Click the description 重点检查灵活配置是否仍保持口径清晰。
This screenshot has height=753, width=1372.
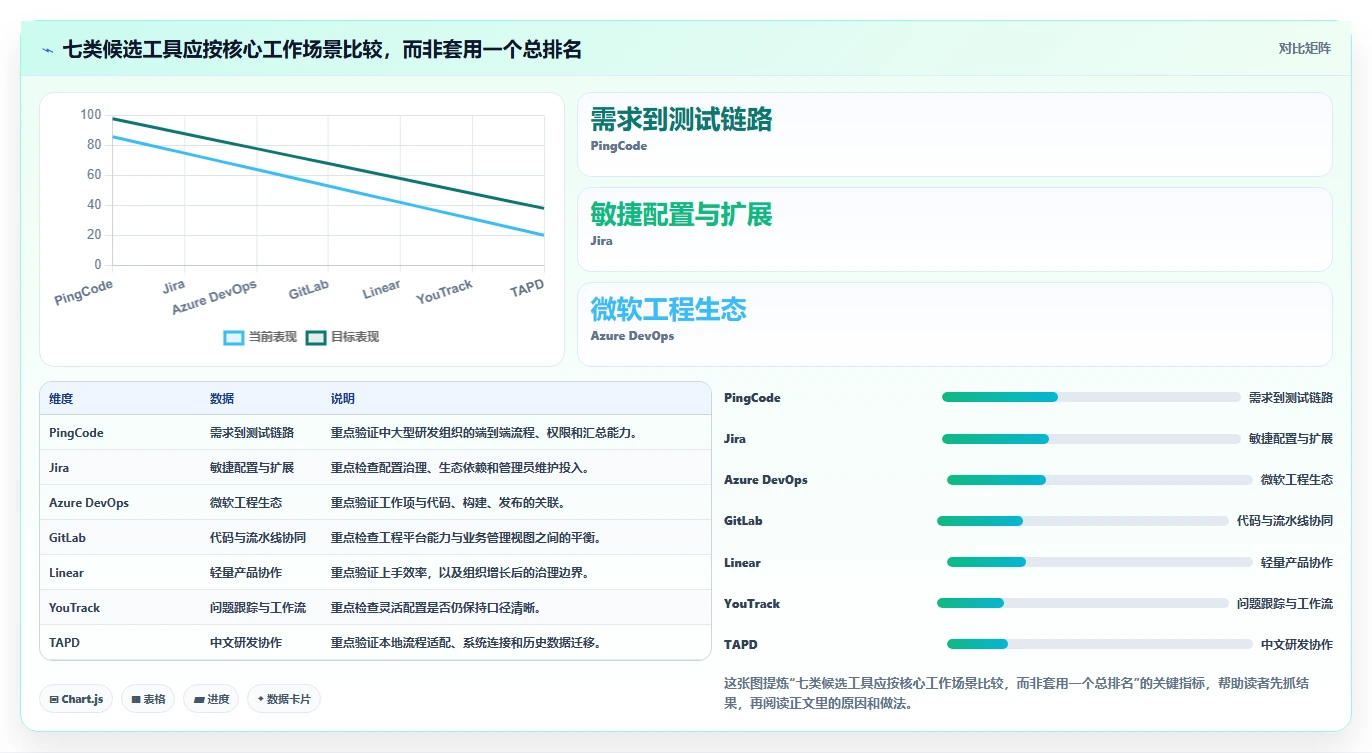[436, 608]
